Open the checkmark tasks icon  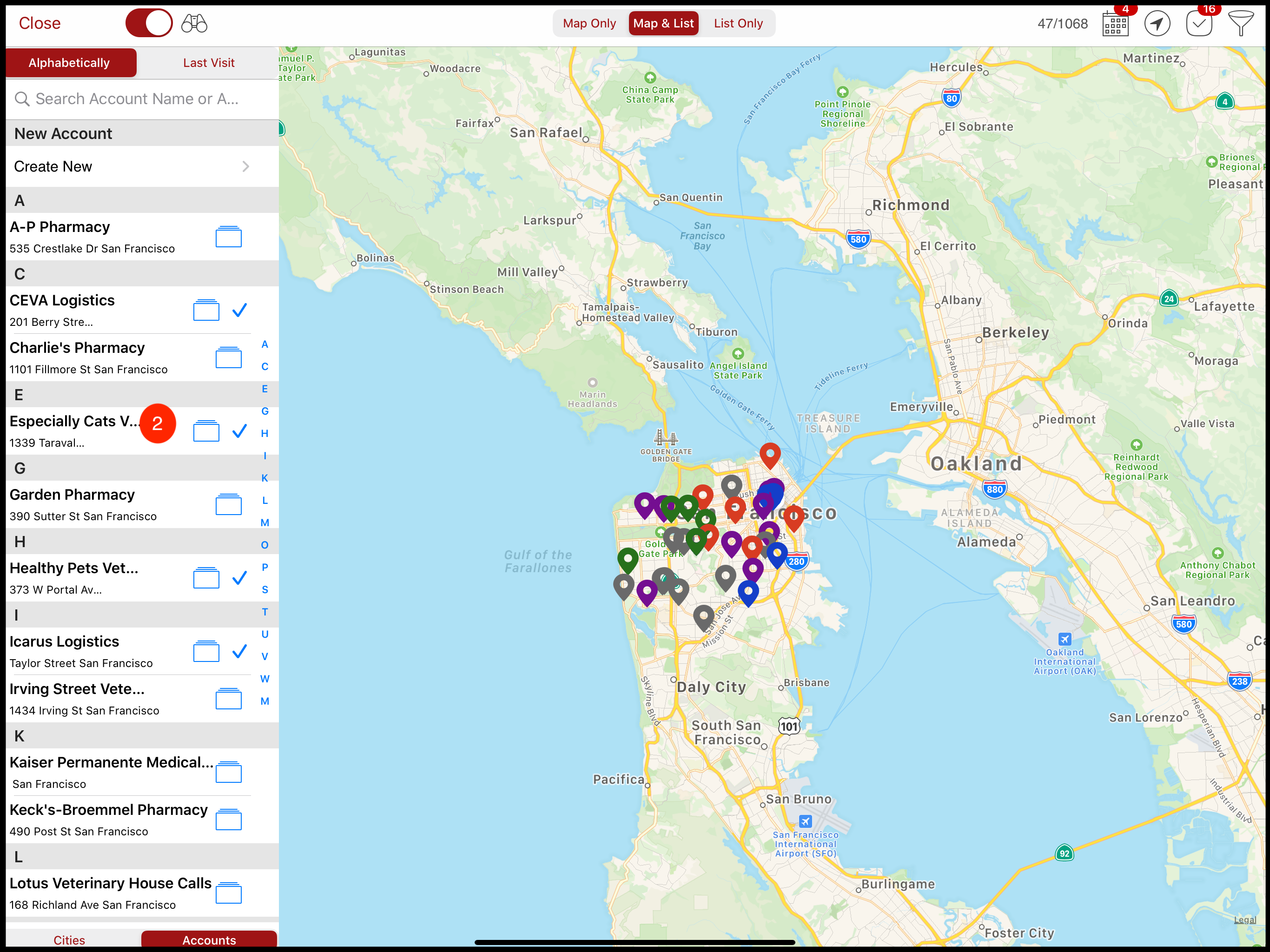coord(1199,24)
